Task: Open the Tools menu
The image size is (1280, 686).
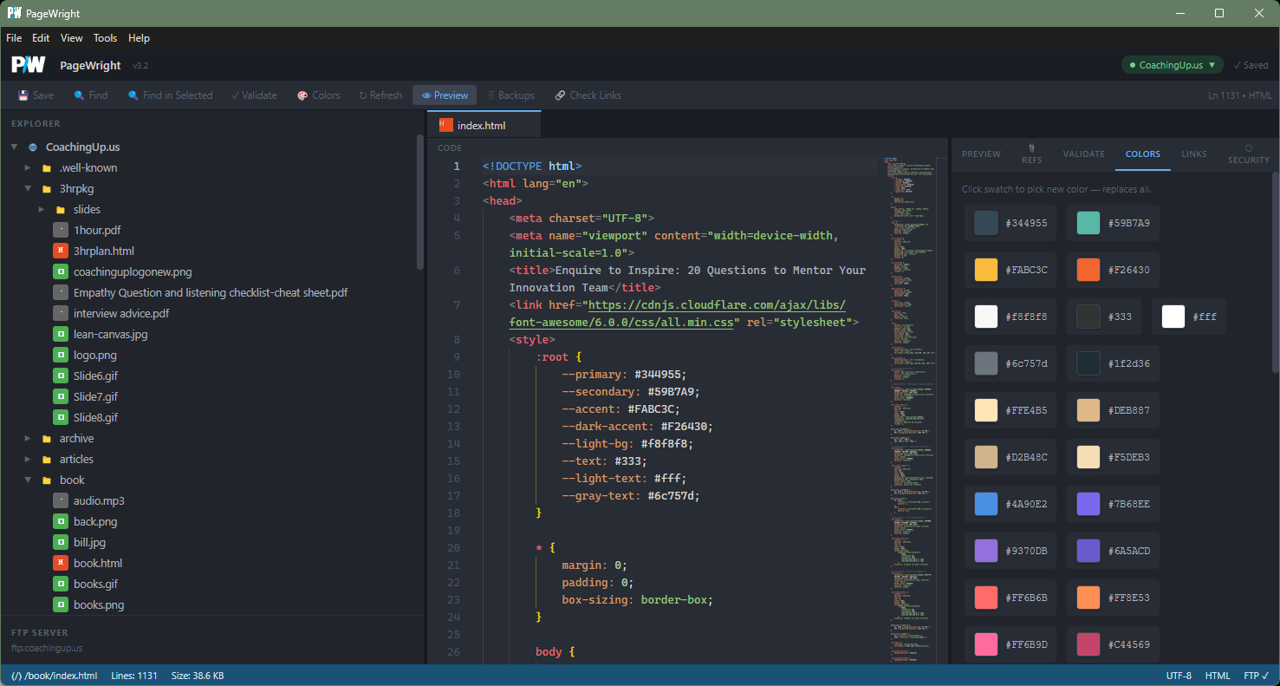Action: click(105, 38)
